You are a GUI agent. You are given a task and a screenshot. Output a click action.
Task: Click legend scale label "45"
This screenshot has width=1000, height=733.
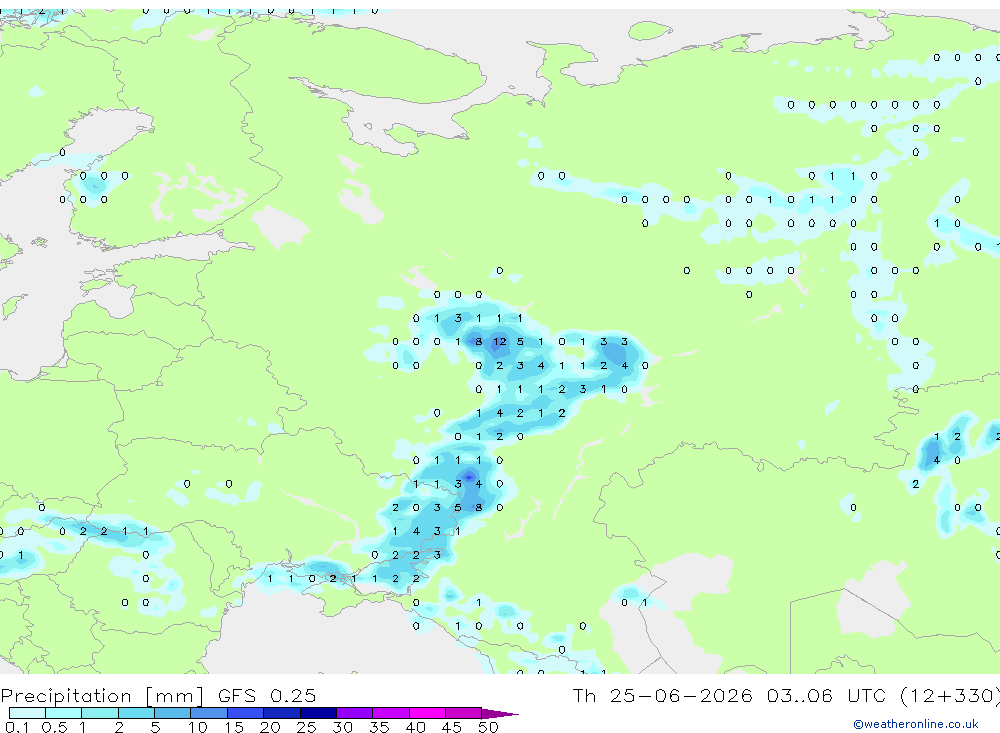click(x=452, y=727)
